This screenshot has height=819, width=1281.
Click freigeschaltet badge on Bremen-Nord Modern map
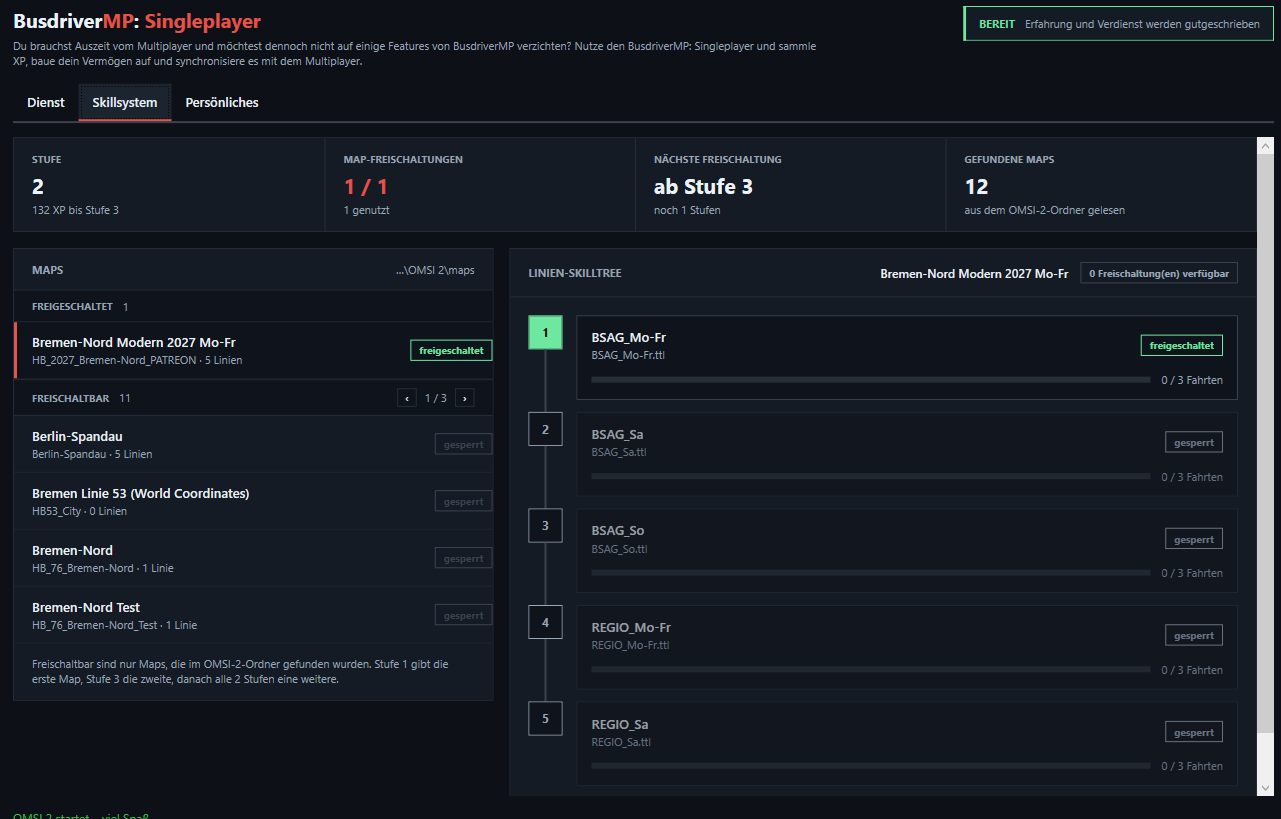(451, 351)
